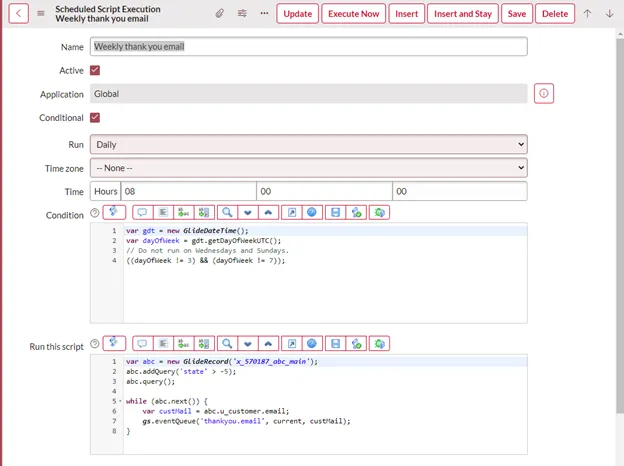
Task: Open the additional actions hamburger menu
Action: [x=41, y=14]
